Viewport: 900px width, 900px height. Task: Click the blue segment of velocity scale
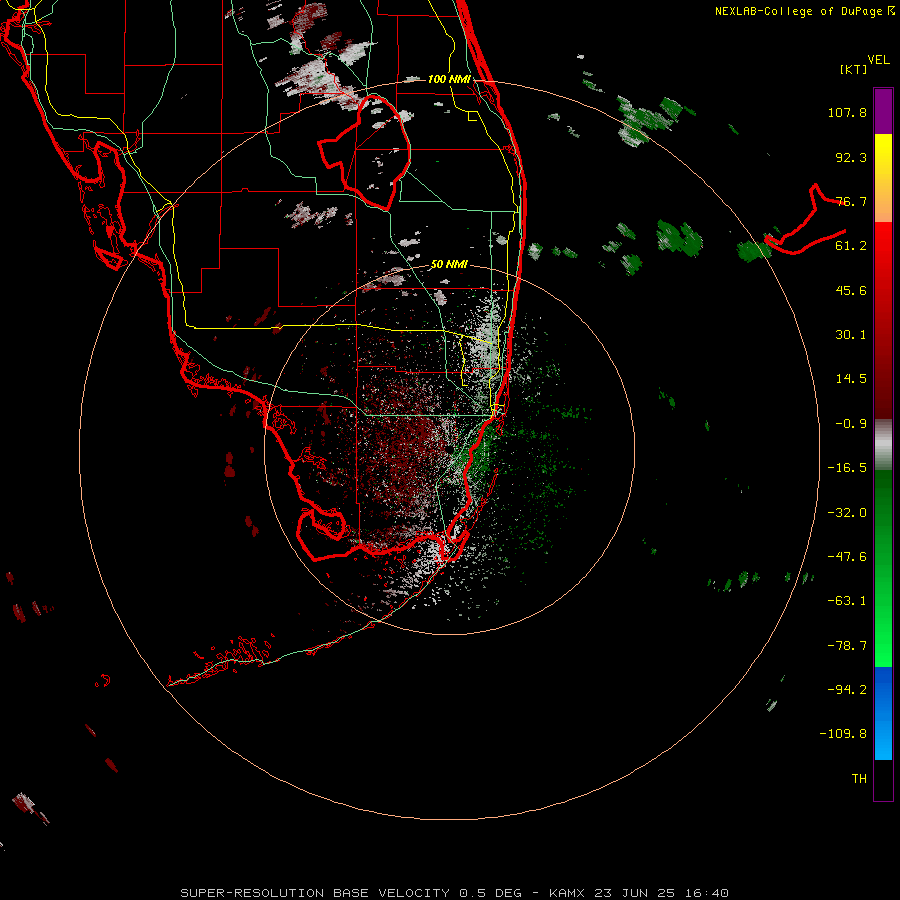[x=883, y=713]
